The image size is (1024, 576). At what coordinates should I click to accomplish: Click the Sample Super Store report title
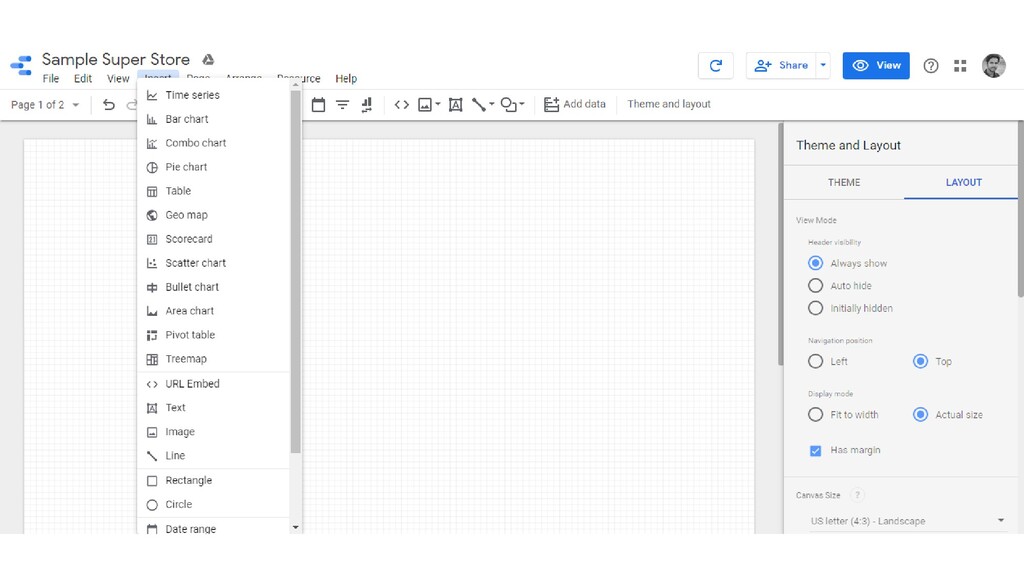click(116, 59)
